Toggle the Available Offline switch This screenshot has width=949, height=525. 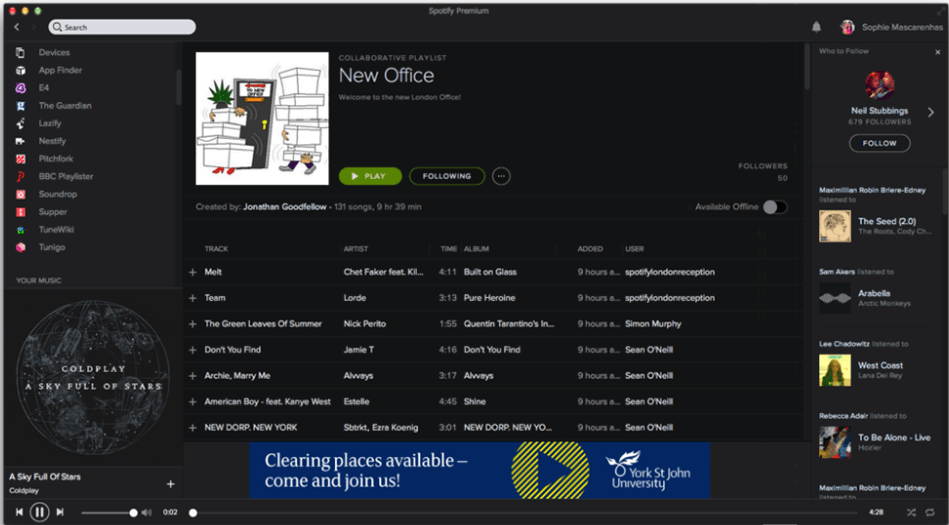(x=774, y=207)
